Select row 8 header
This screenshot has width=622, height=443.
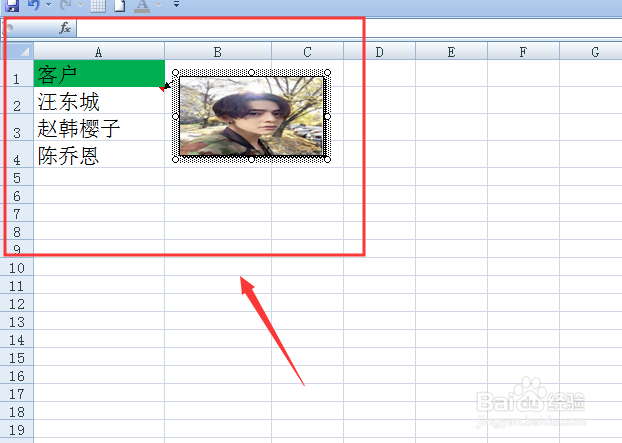[x=17, y=231]
